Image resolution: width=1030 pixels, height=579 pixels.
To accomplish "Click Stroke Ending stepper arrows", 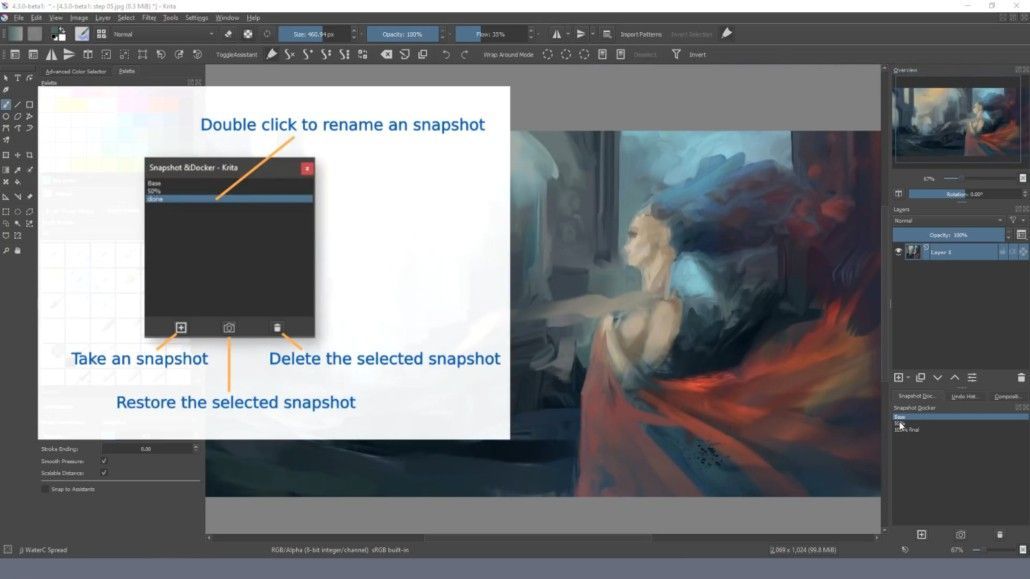I will click(195, 448).
